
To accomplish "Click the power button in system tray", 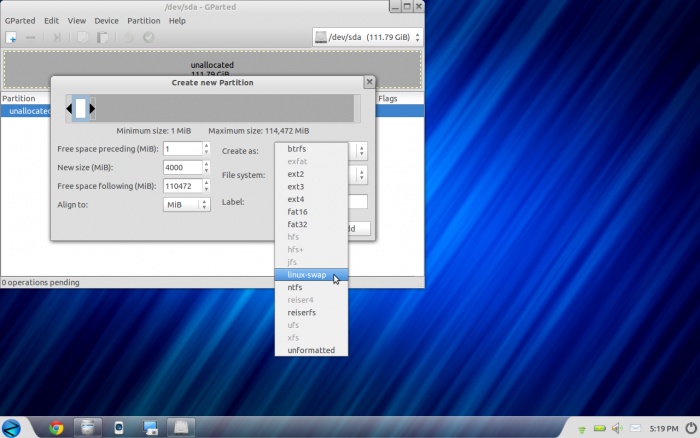I will (689, 427).
